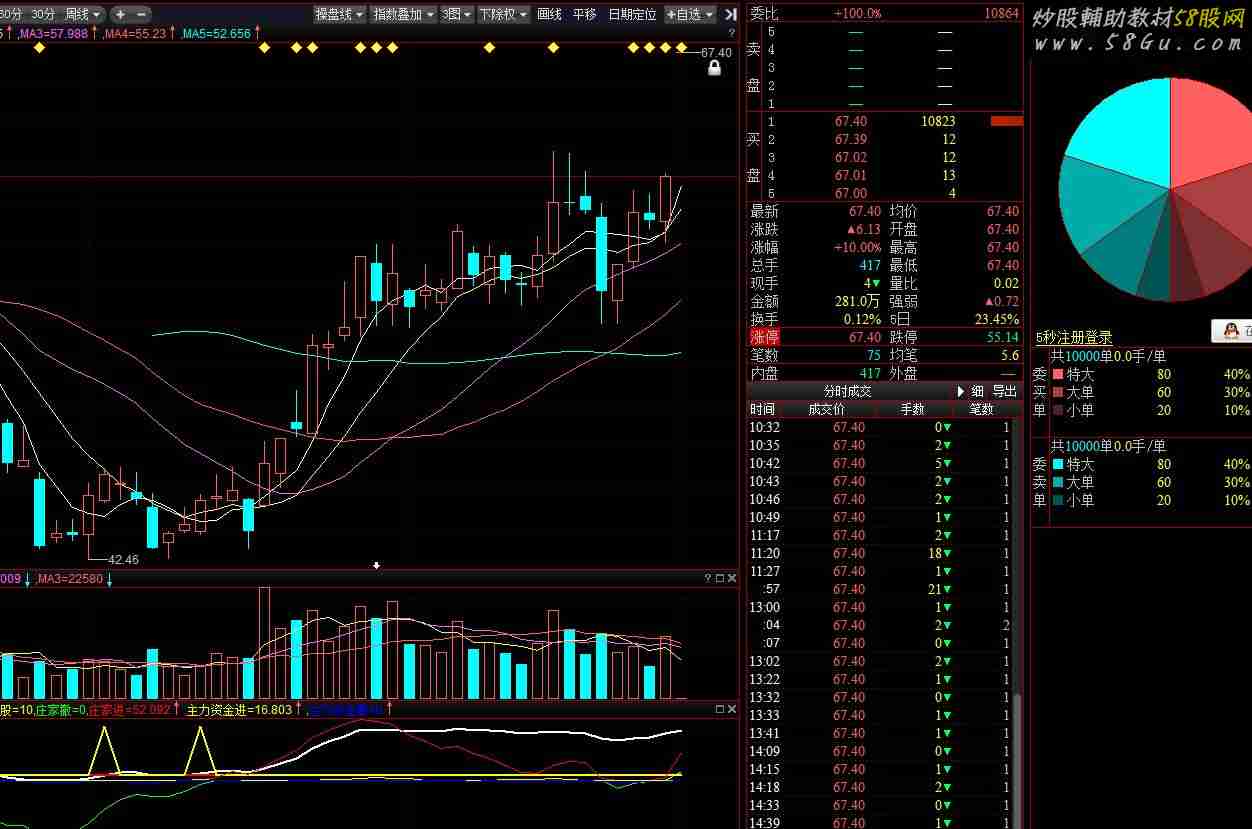Click the help question mark in volume panel header

click(x=707, y=578)
